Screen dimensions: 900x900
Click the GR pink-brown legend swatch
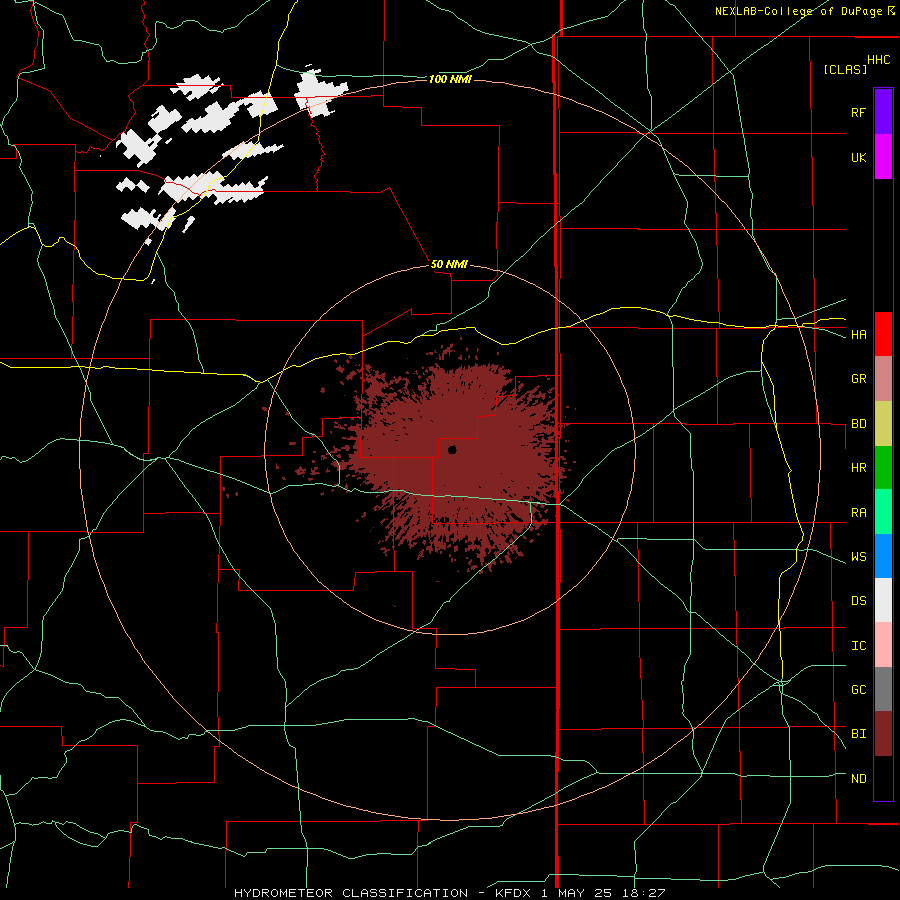tap(883, 379)
